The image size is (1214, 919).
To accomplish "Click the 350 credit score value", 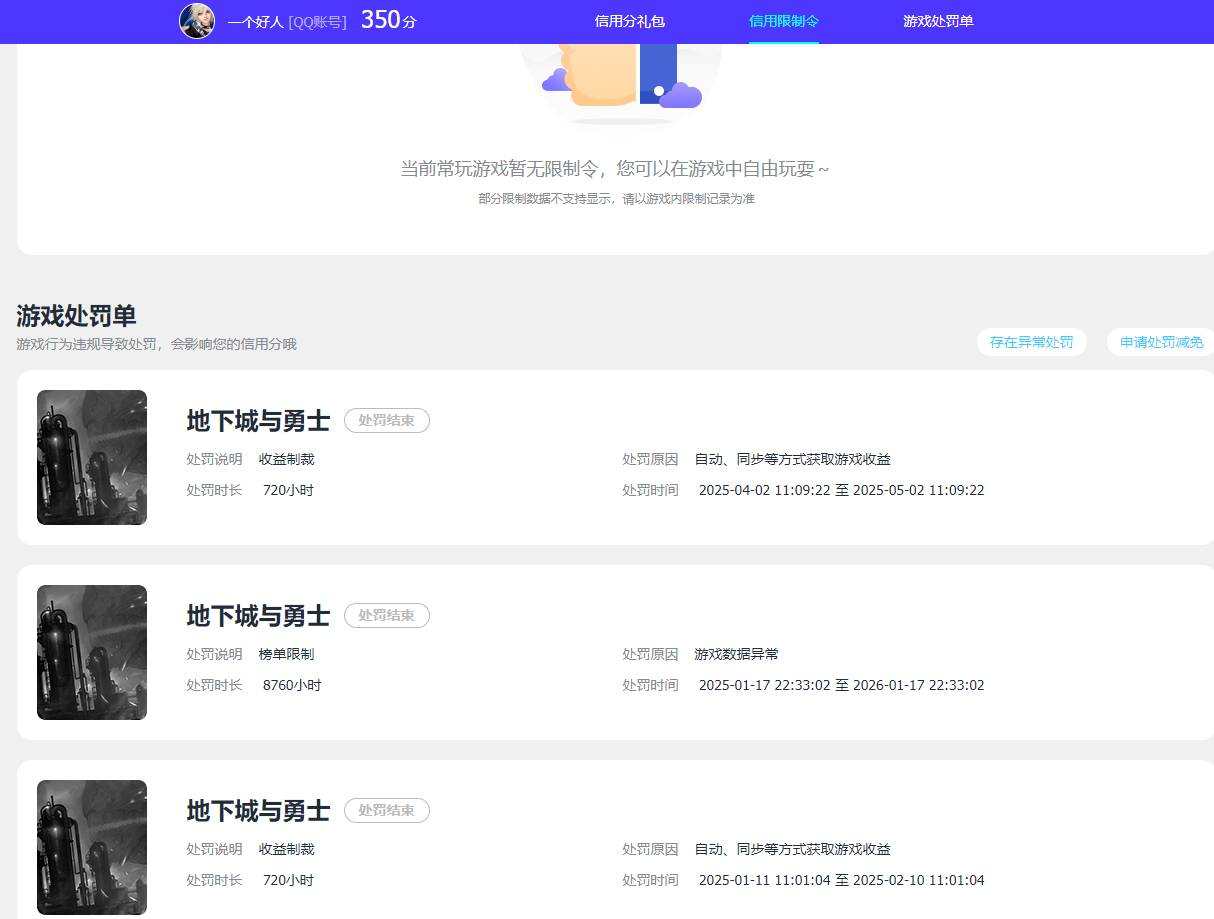I will click(380, 20).
